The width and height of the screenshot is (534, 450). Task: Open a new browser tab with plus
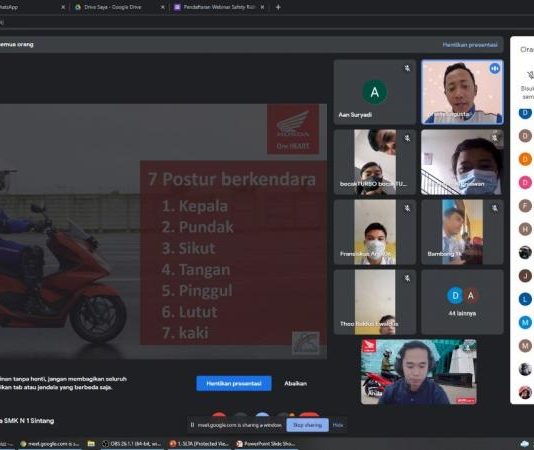point(278,7)
